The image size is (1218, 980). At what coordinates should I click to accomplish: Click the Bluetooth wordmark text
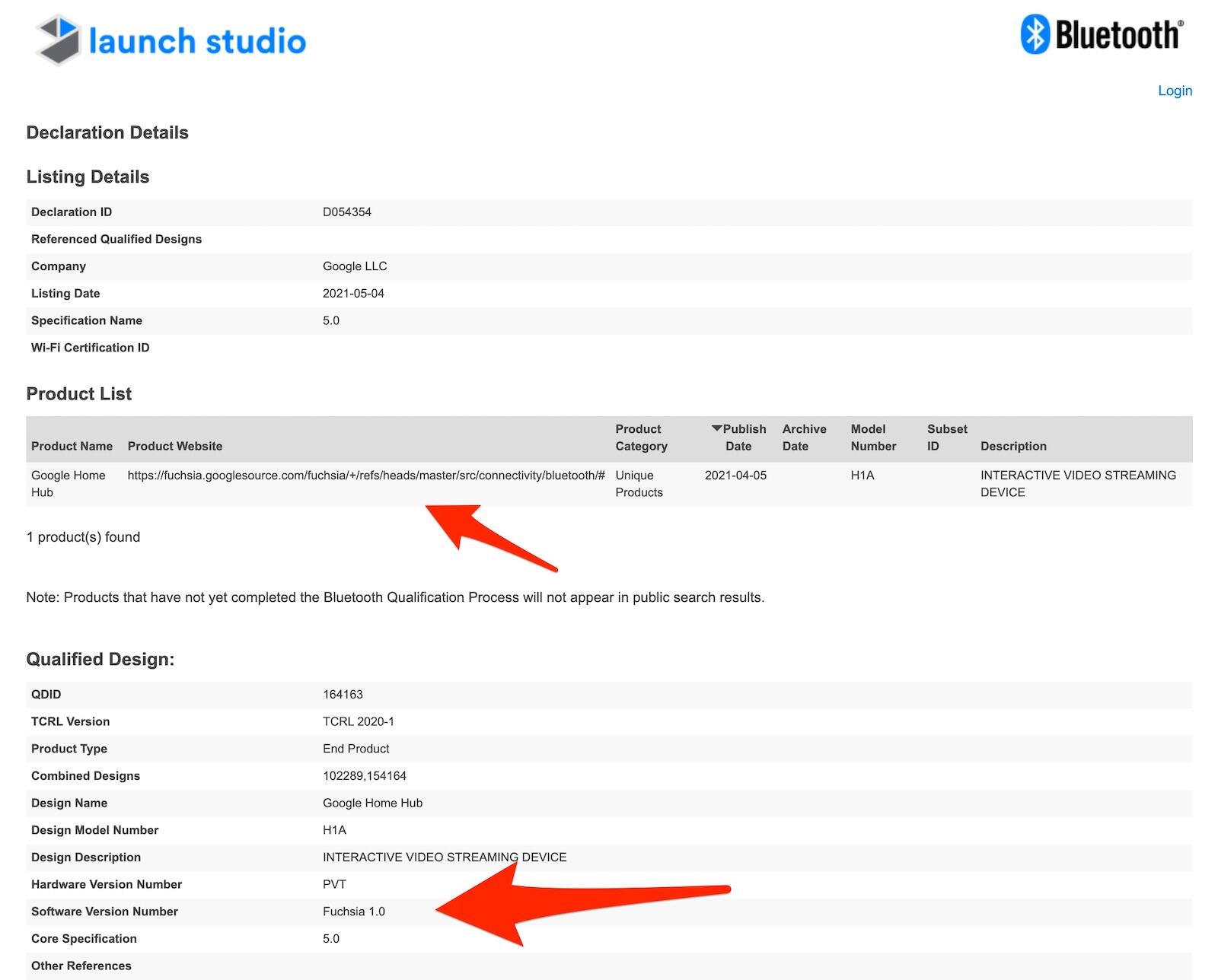[x=1118, y=35]
